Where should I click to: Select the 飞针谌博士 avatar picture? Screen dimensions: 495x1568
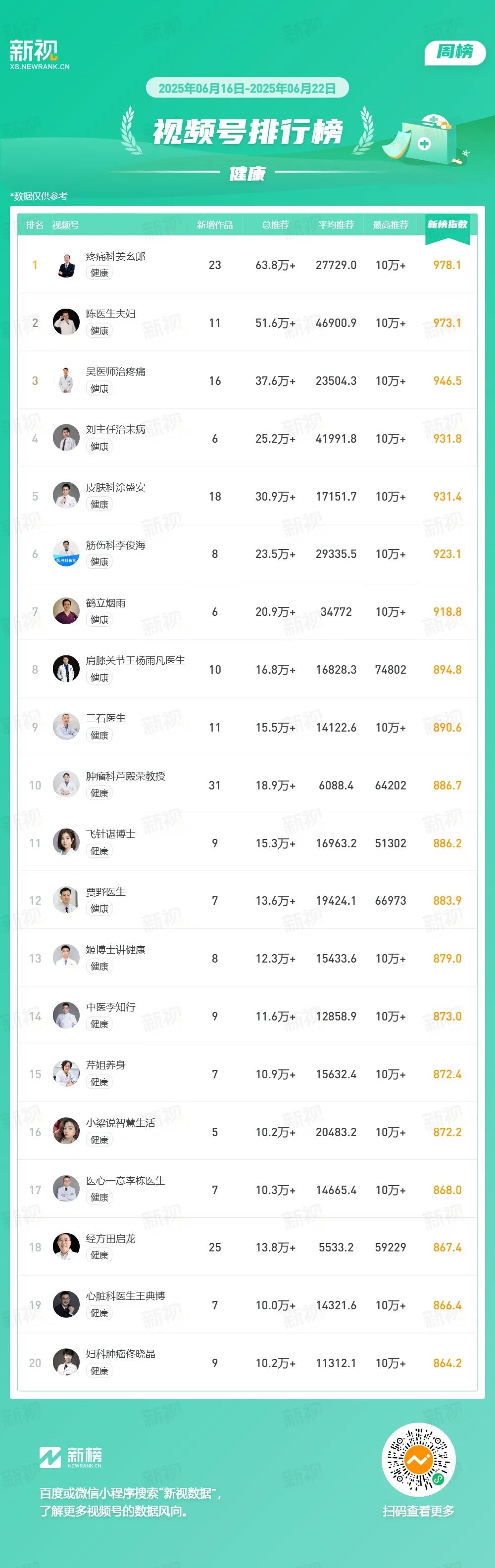66,843
